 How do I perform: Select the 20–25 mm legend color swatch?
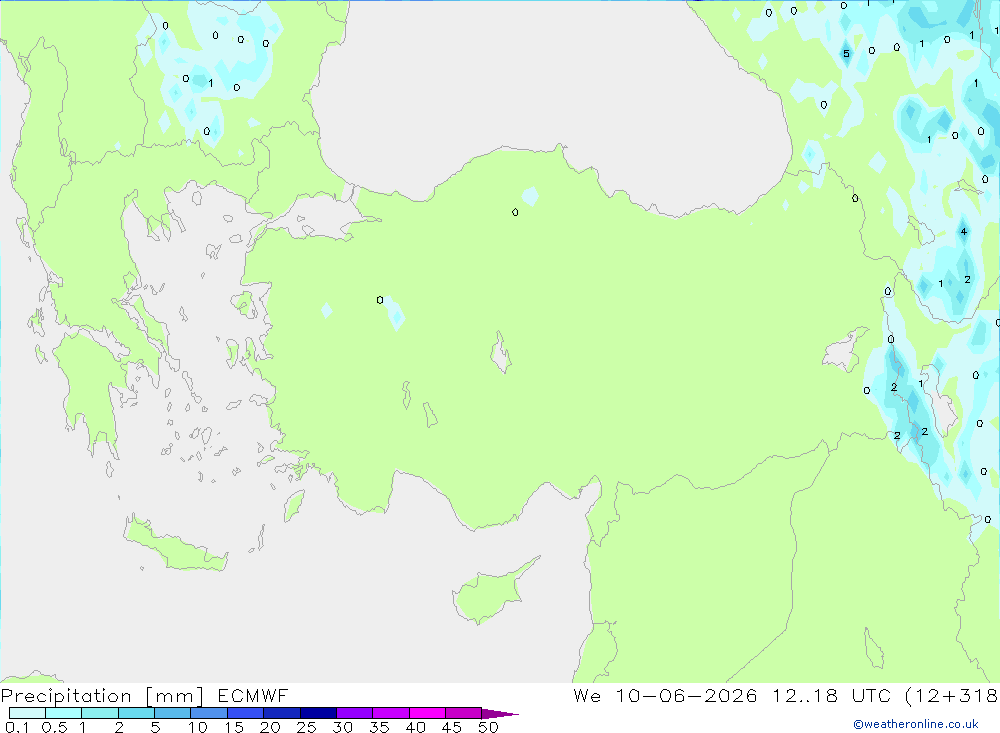tap(281, 713)
